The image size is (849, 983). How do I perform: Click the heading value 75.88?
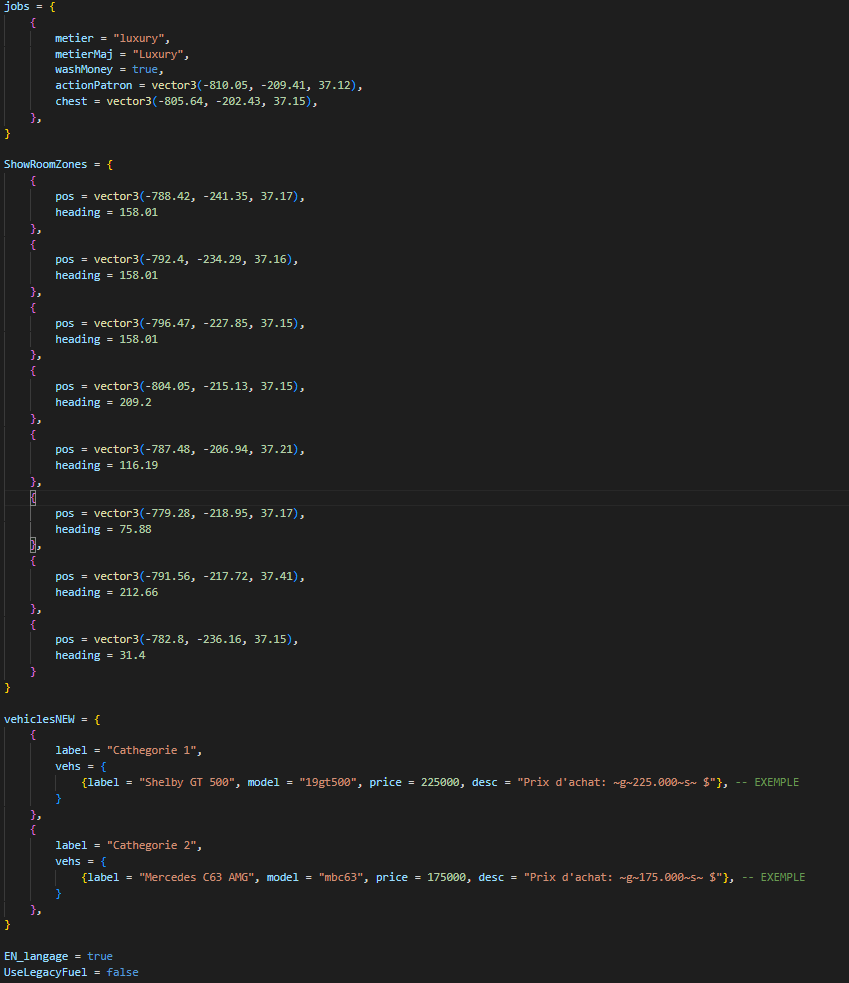click(x=135, y=530)
